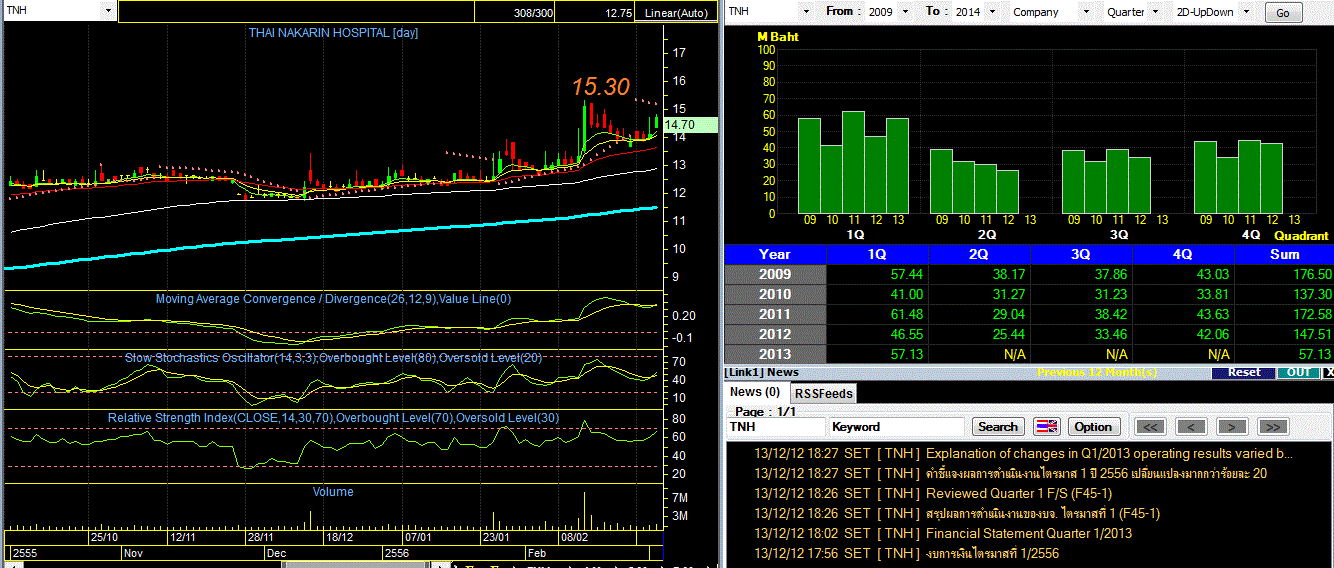
Task: Open Thai news at 18:26 ending (F45-1) in Thai
Action: (1043, 513)
